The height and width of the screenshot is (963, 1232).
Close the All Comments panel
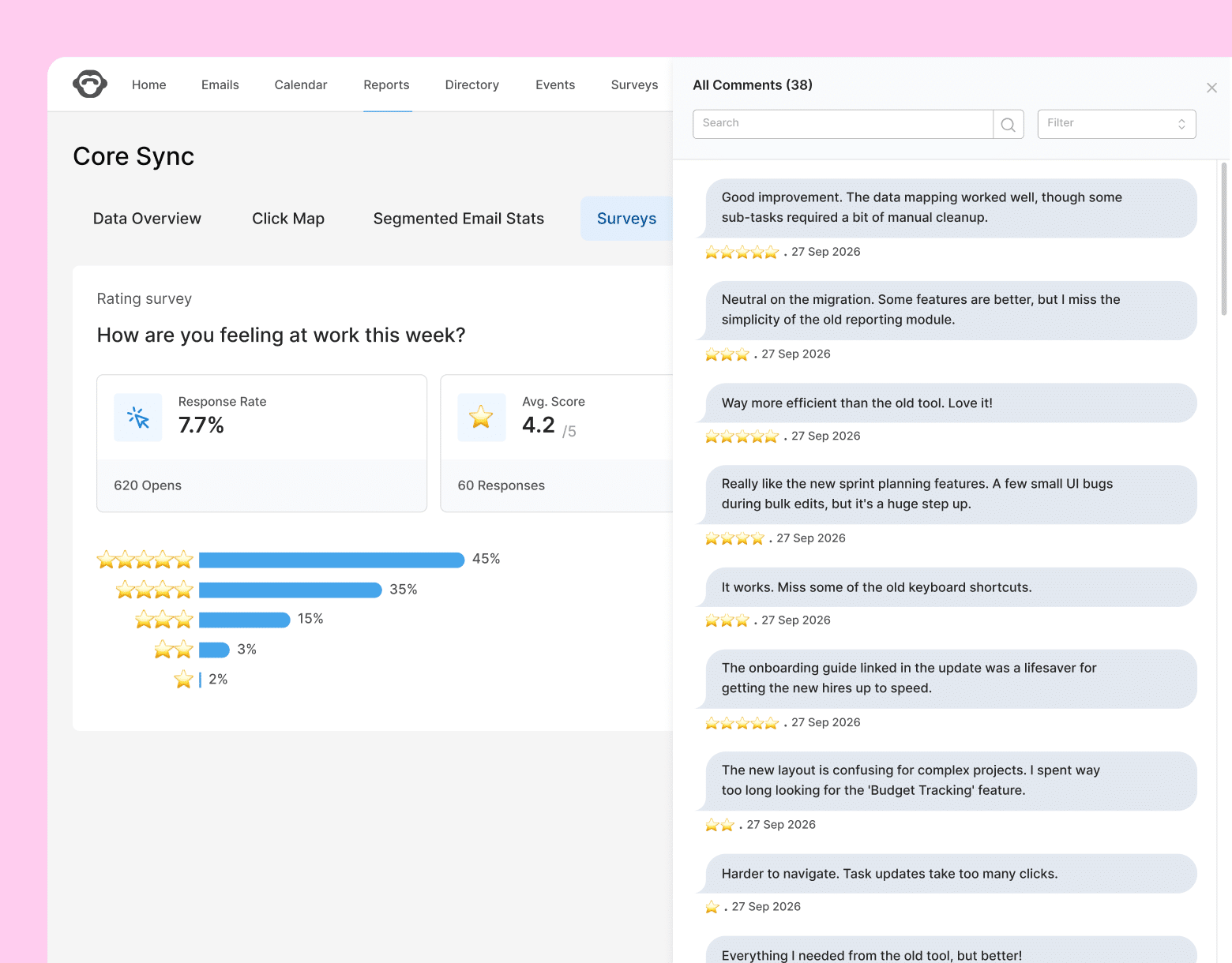click(x=1211, y=88)
